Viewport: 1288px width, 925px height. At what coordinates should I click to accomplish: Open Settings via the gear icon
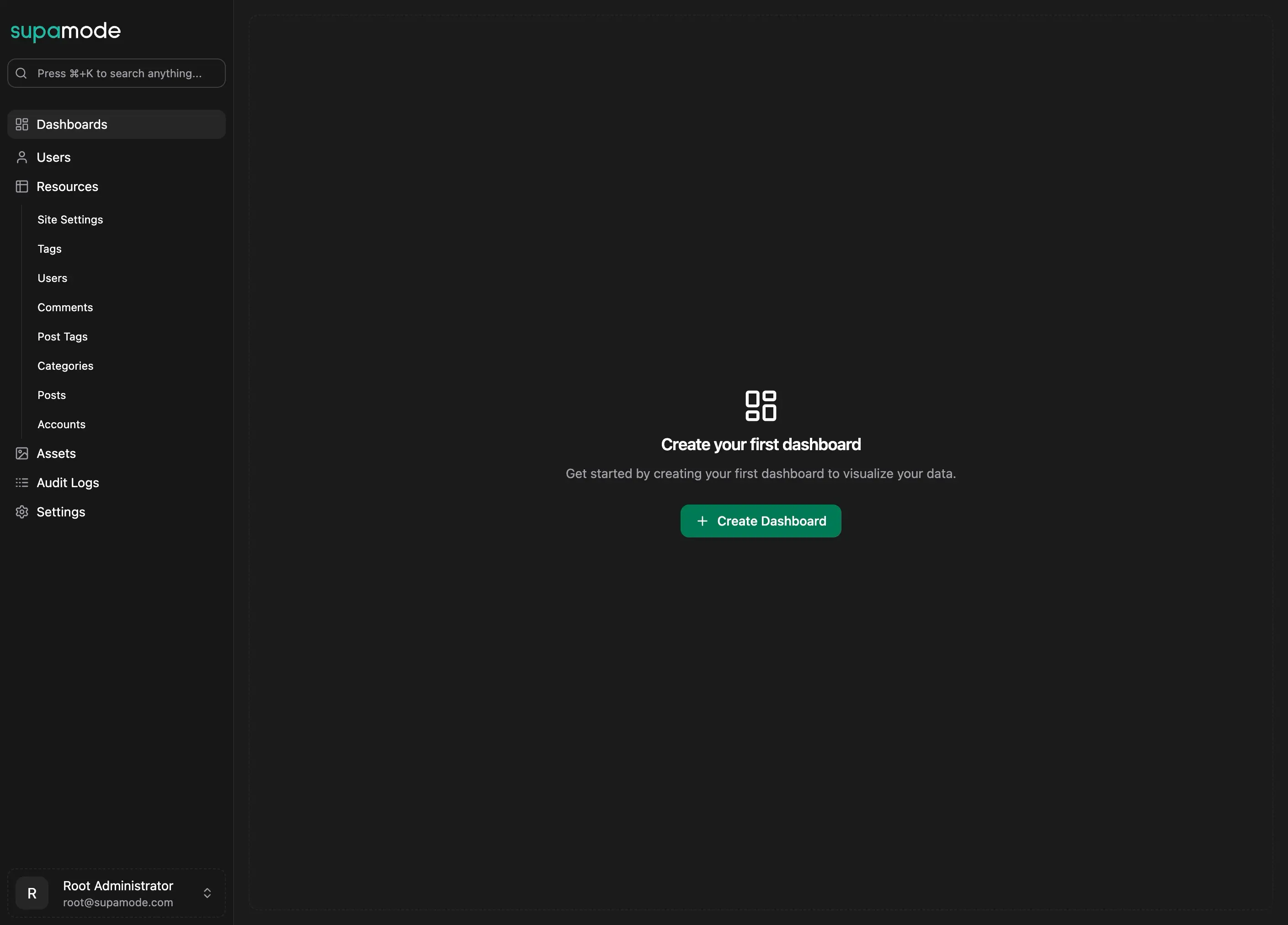(21, 511)
